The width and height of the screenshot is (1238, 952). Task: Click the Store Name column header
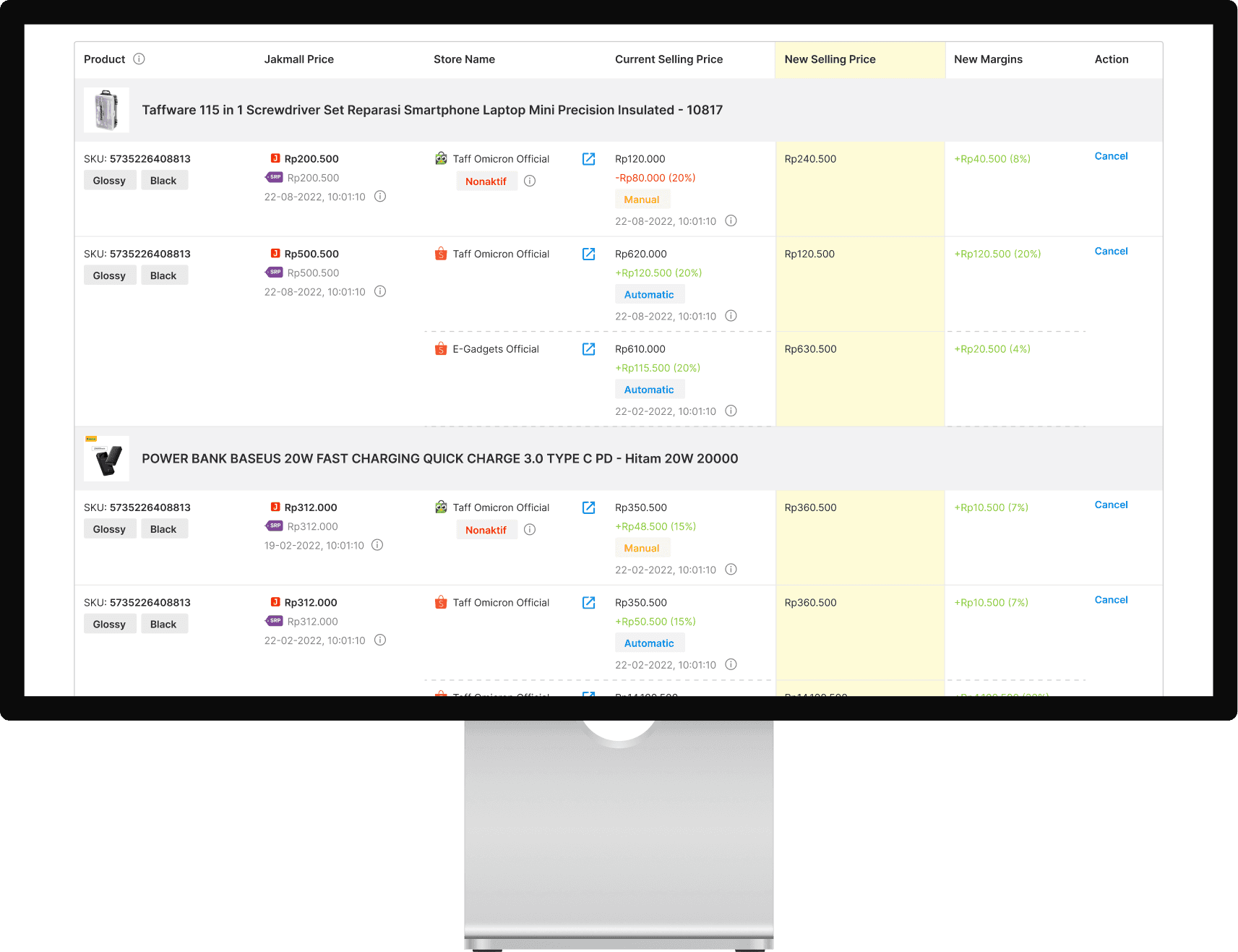click(x=464, y=59)
